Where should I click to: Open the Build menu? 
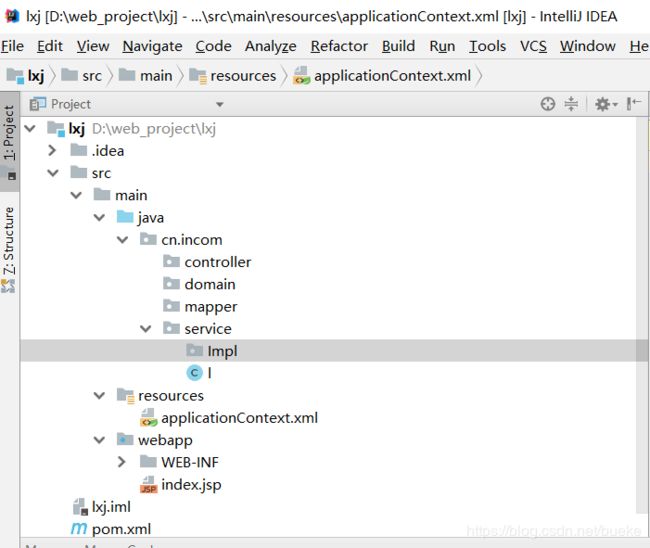click(x=398, y=46)
